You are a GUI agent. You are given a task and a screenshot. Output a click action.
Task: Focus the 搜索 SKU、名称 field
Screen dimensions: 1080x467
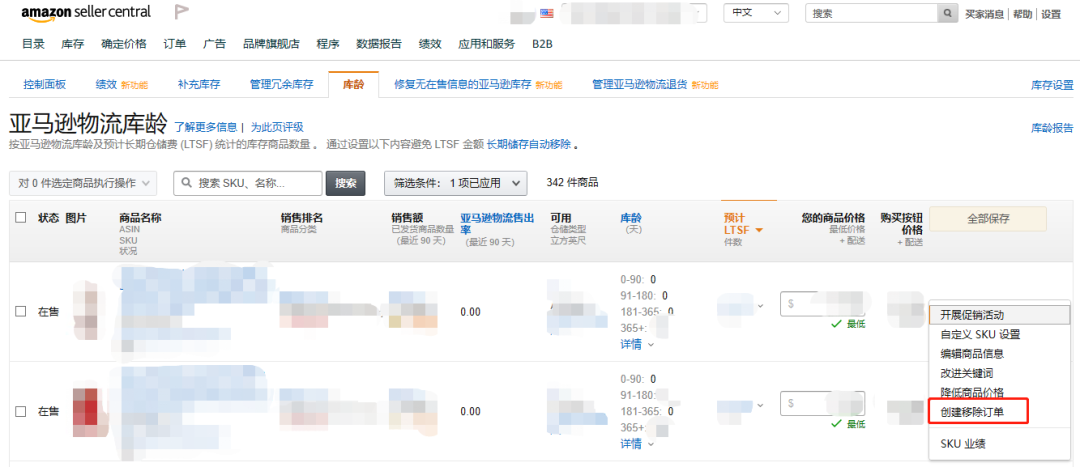247,183
